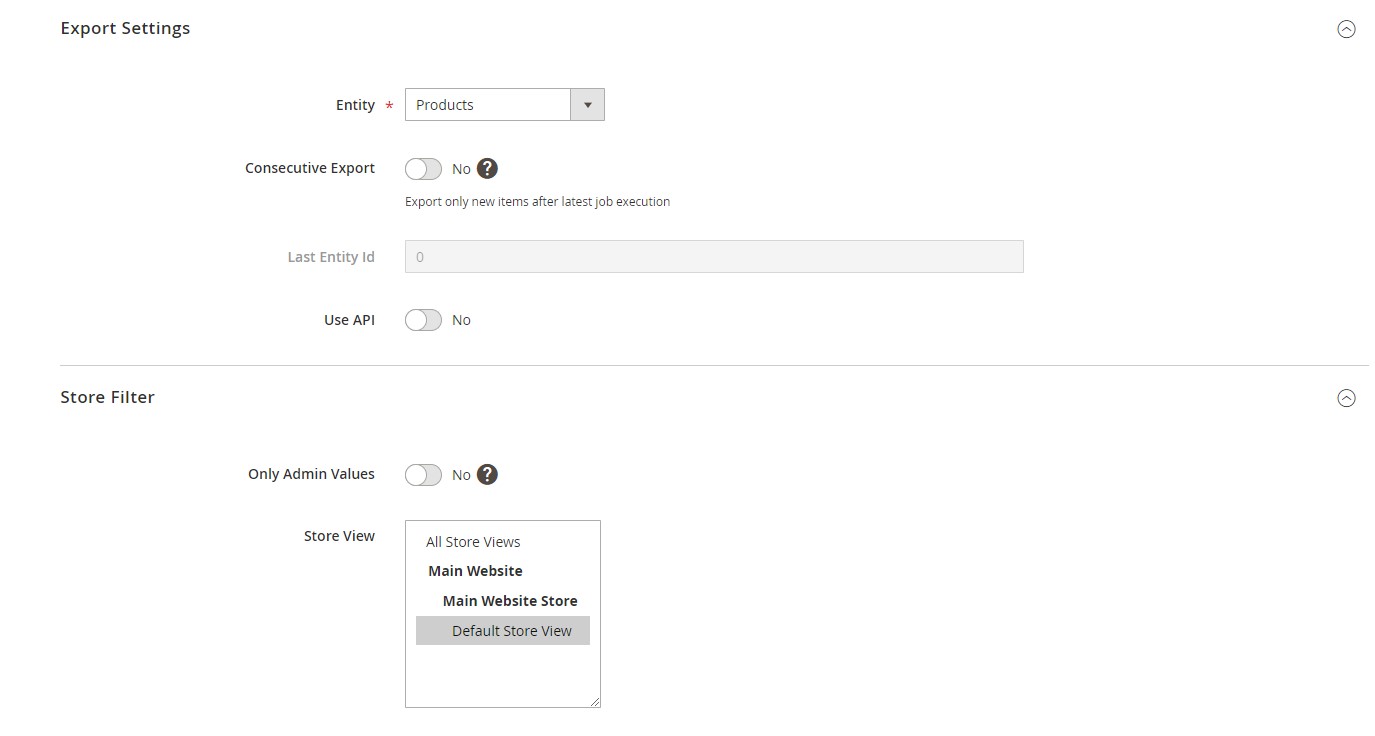Select All Store Views in the list

(x=473, y=541)
